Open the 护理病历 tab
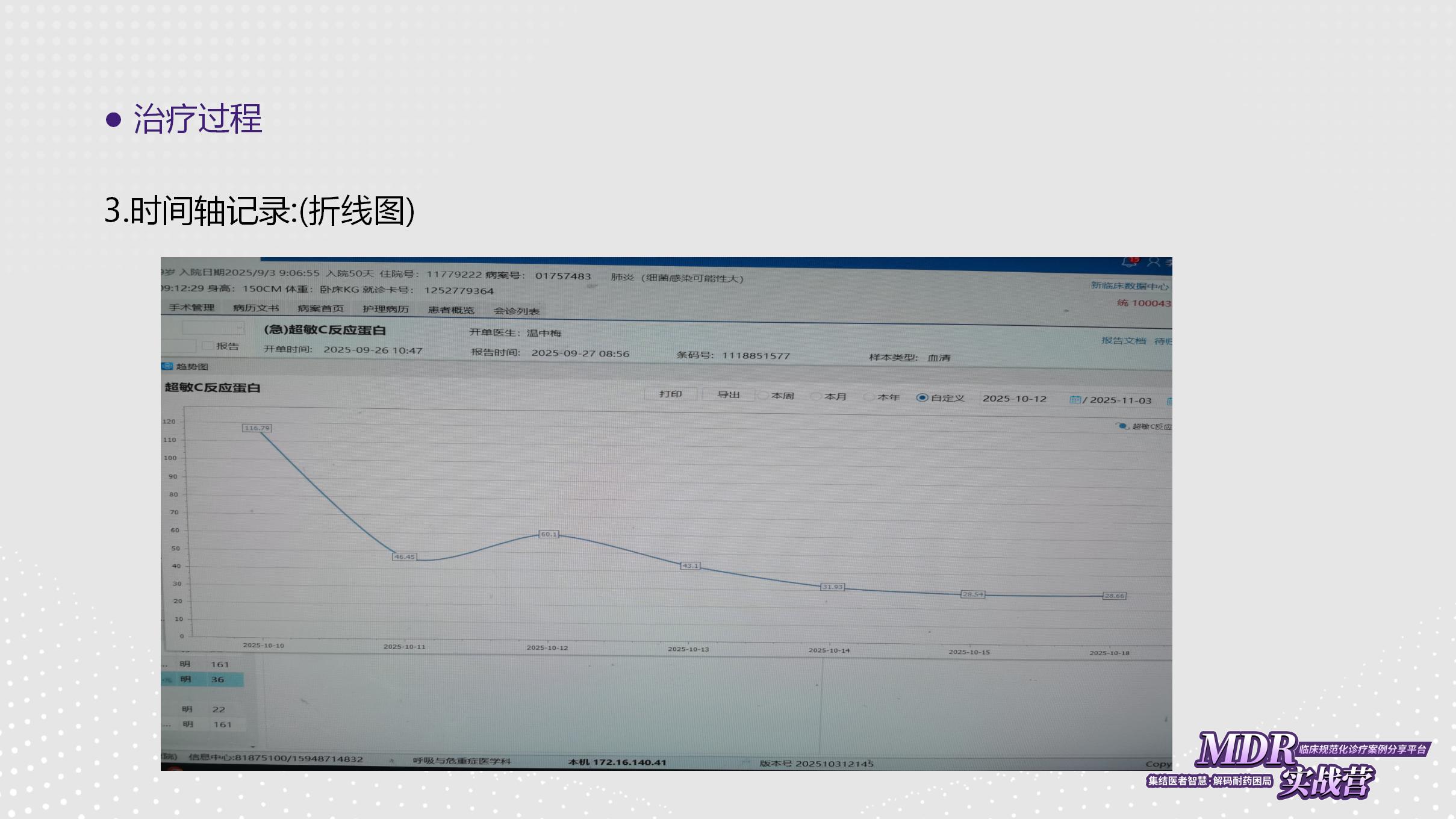 [385, 309]
